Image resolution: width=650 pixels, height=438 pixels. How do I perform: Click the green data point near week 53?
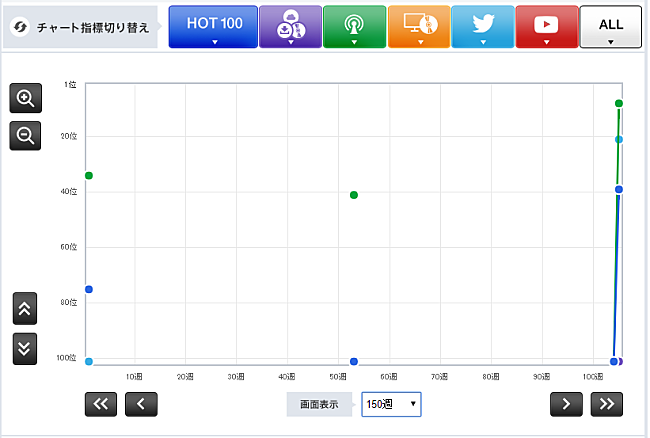pyautogui.click(x=354, y=195)
